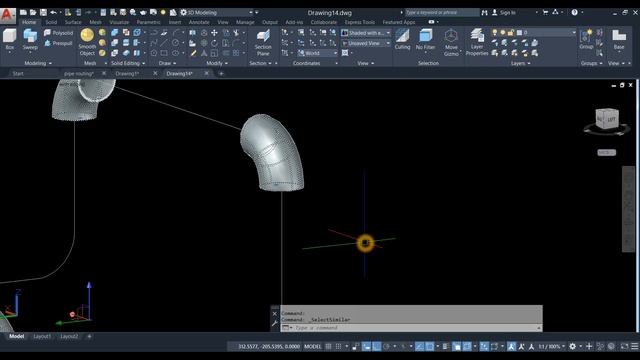Click the No Filter selection icon
The width and height of the screenshot is (640, 360).
[425, 40]
